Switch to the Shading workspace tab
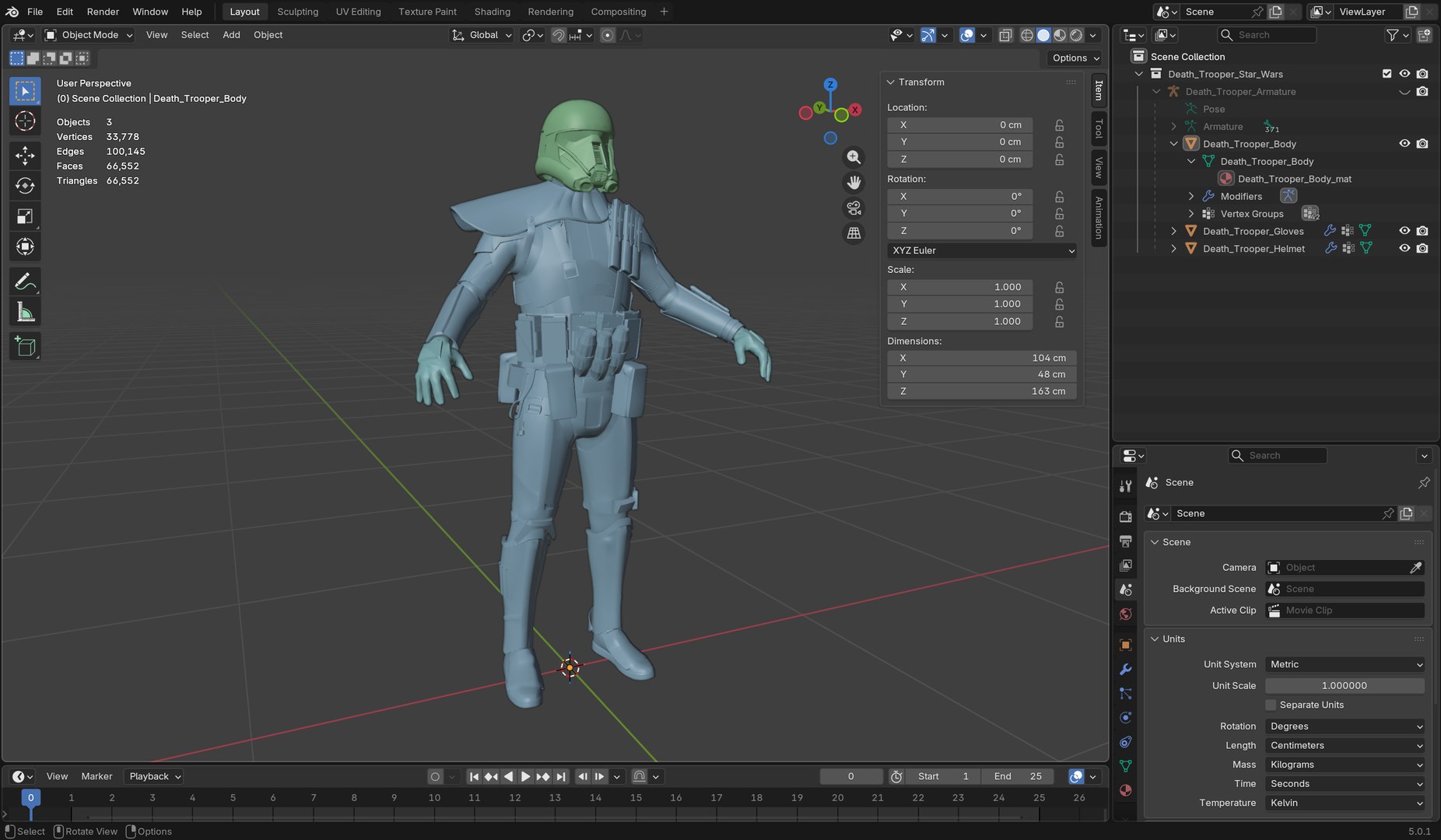Viewport: 1441px width, 840px height. point(492,12)
